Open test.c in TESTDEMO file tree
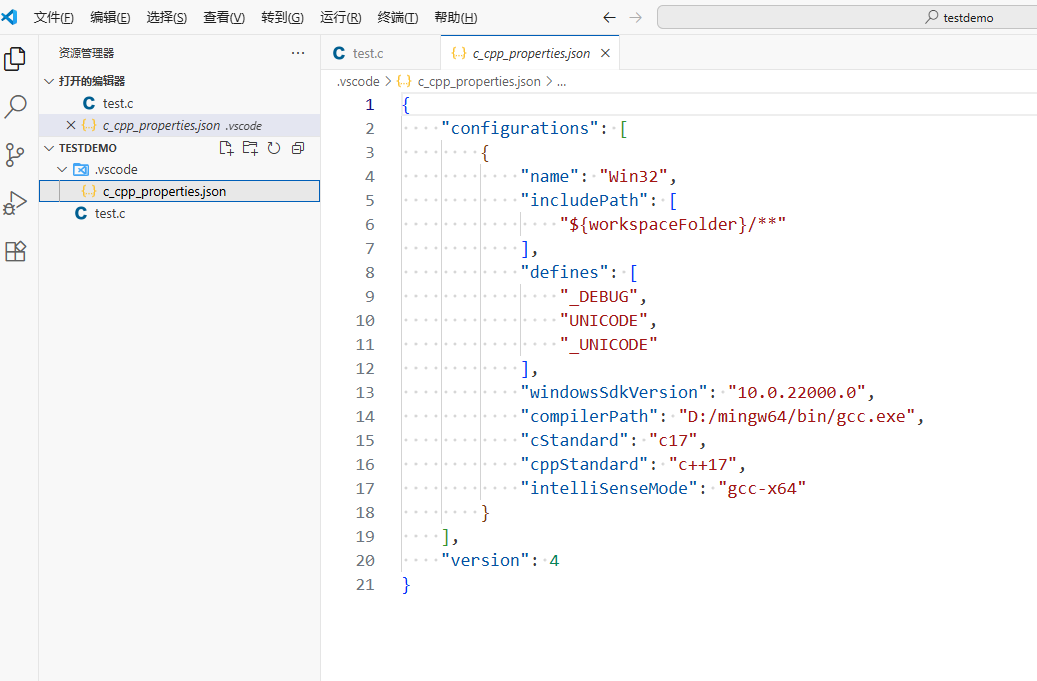 pyautogui.click(x=180, y=213)
